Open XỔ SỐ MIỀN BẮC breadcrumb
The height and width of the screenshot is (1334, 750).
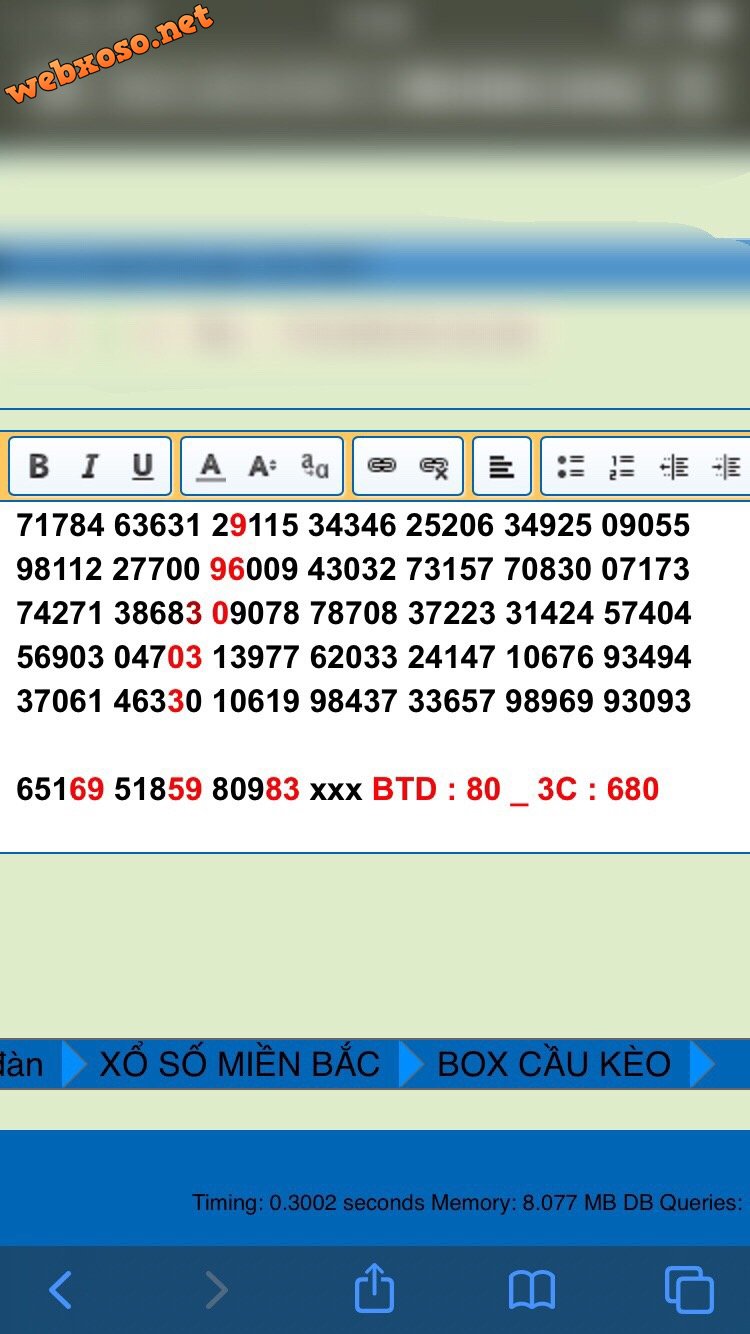coord(239,1064)
